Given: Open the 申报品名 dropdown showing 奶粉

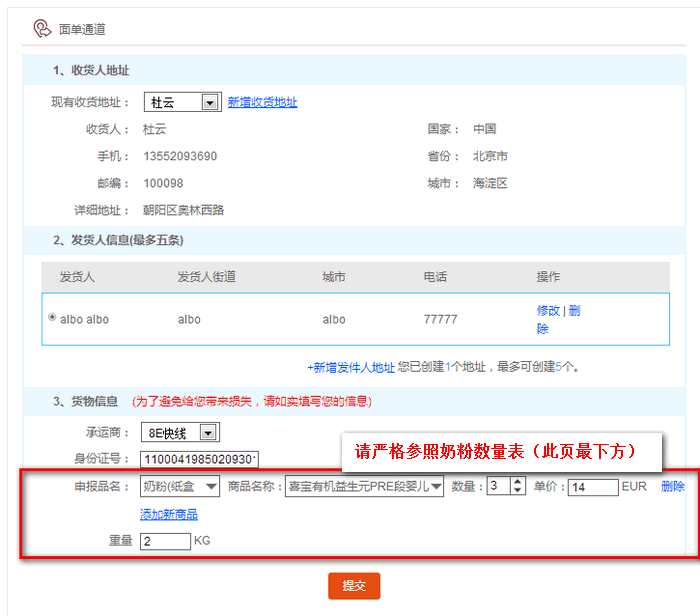Looking at the screenshot, I should click(x=210, y=487).
